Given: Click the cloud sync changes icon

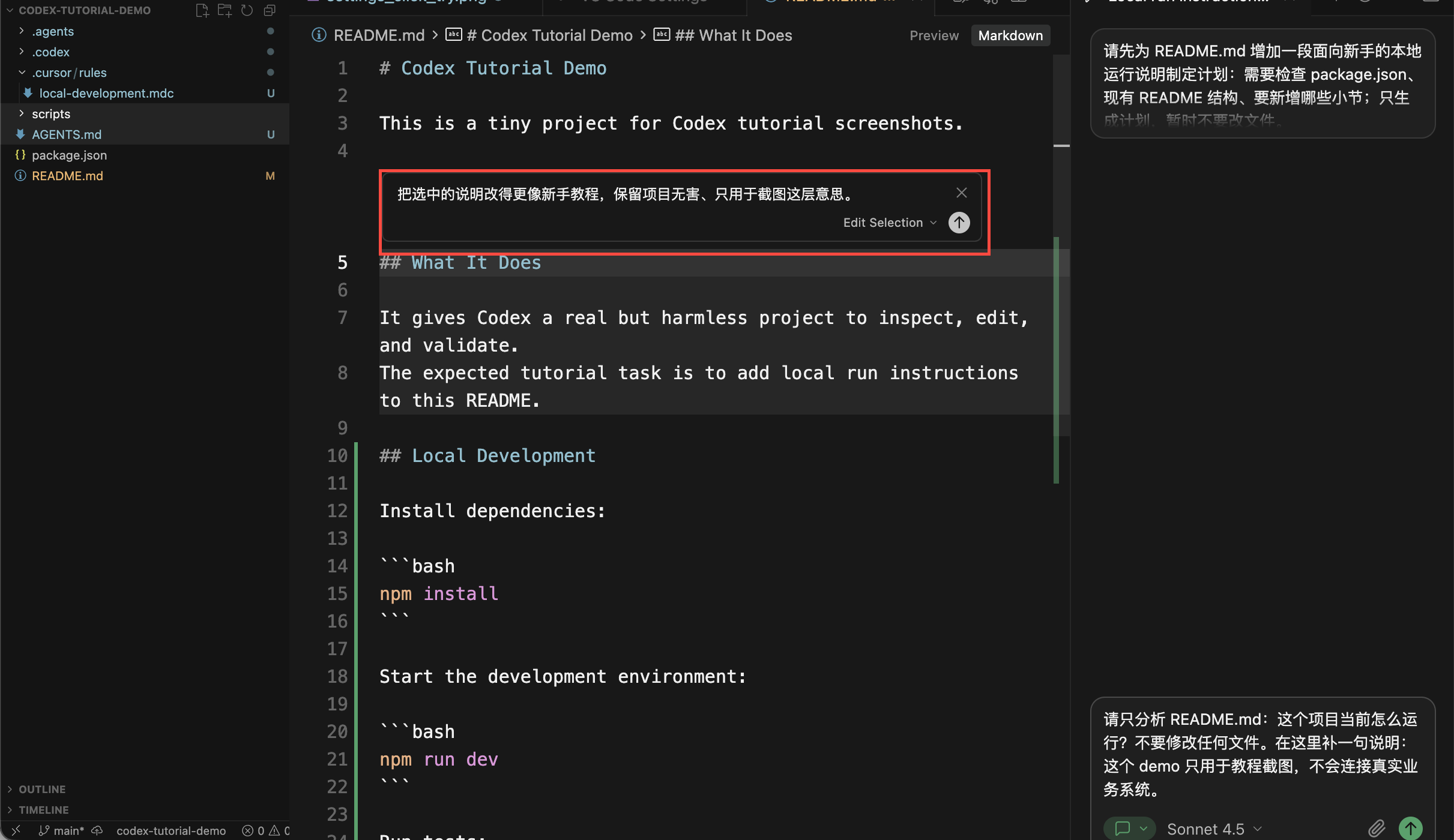Looking at the screenshot, I should (97, 830).
